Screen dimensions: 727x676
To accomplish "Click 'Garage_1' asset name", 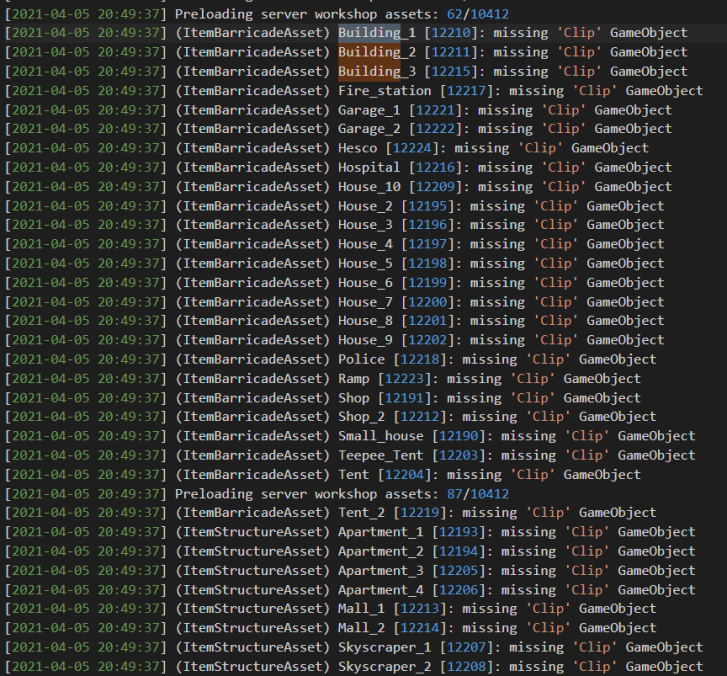I will [369, 110].
